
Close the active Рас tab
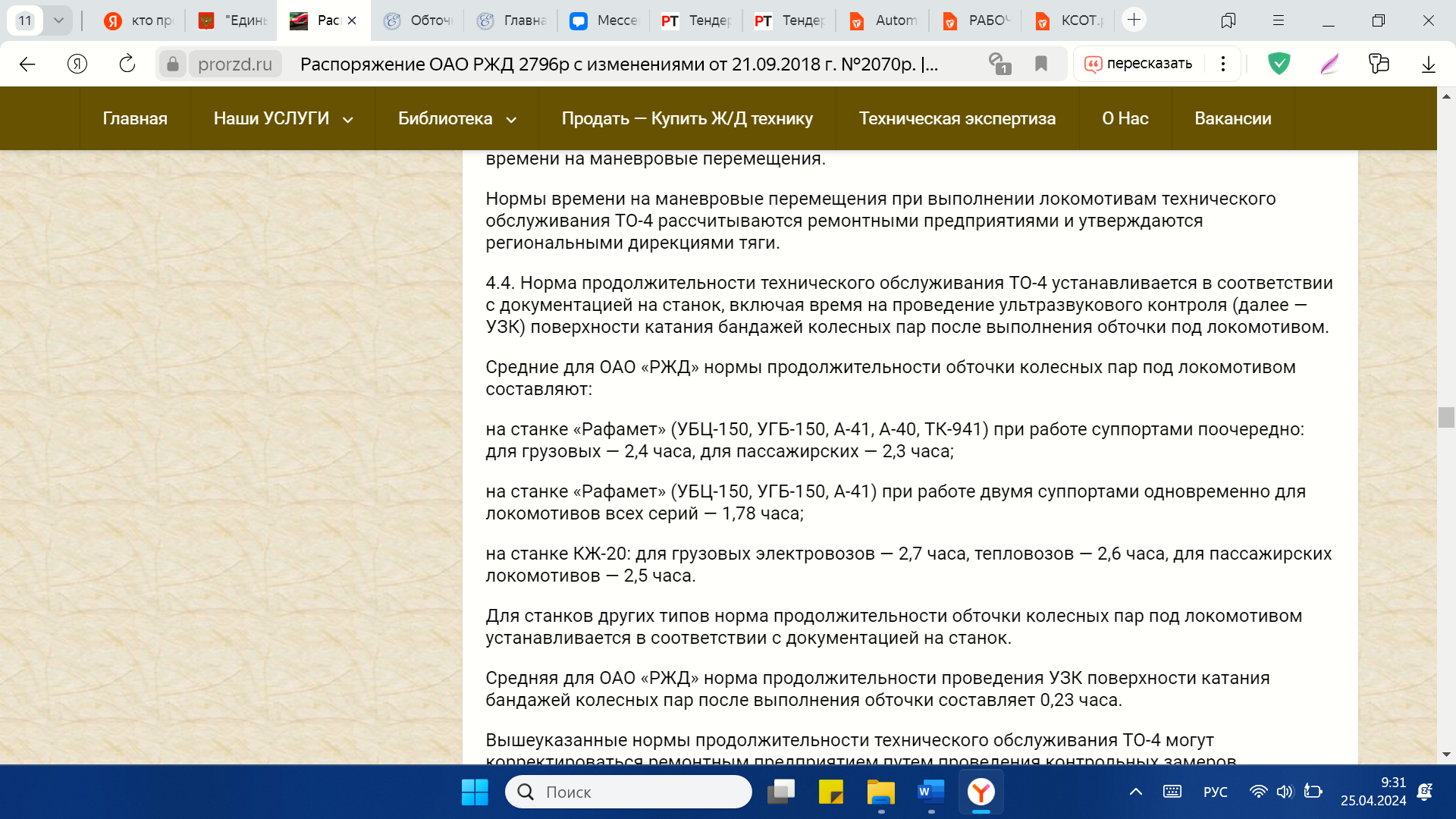coord(352,20)
